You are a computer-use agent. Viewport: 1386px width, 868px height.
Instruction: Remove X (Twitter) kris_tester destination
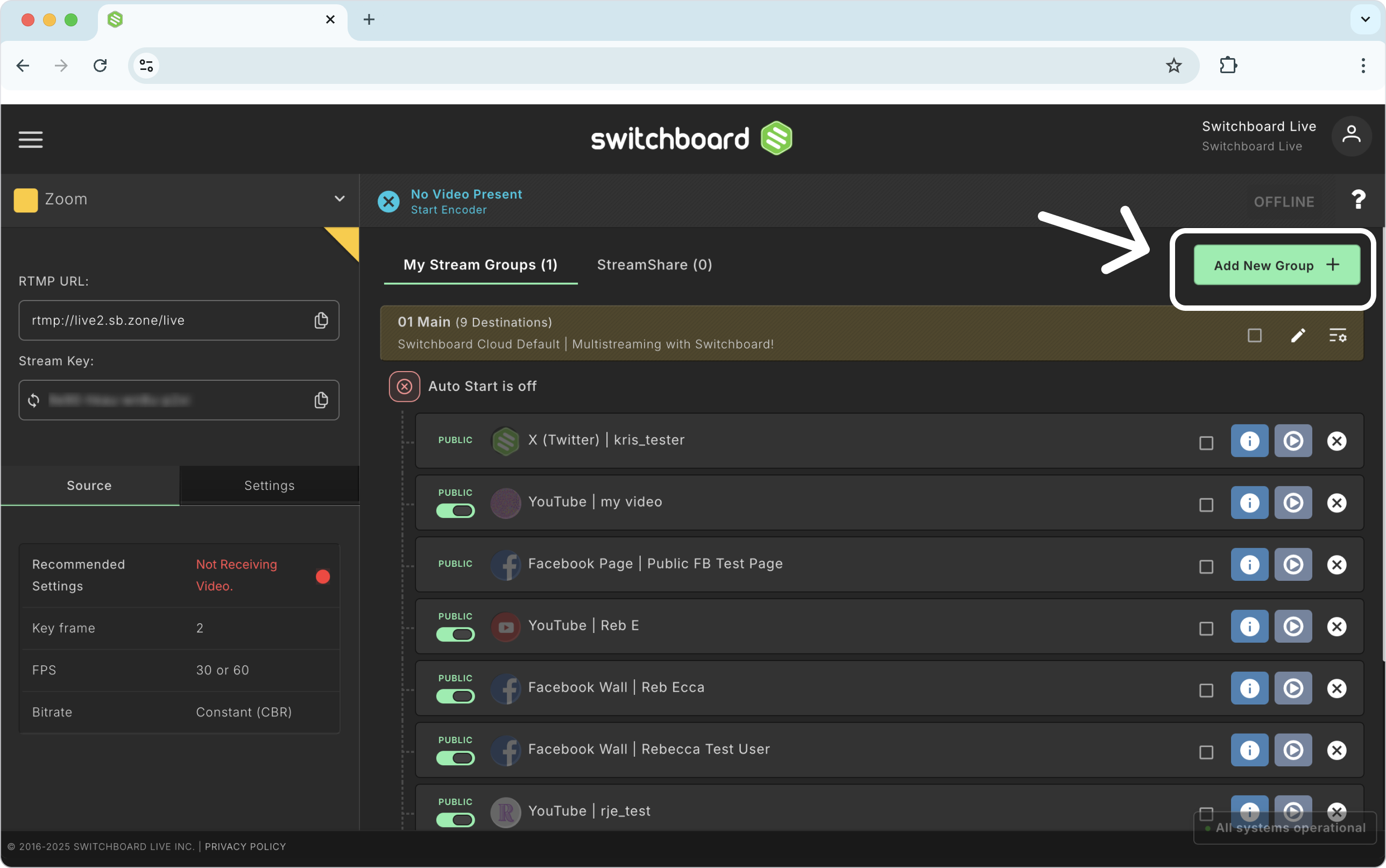(1336, 441)
